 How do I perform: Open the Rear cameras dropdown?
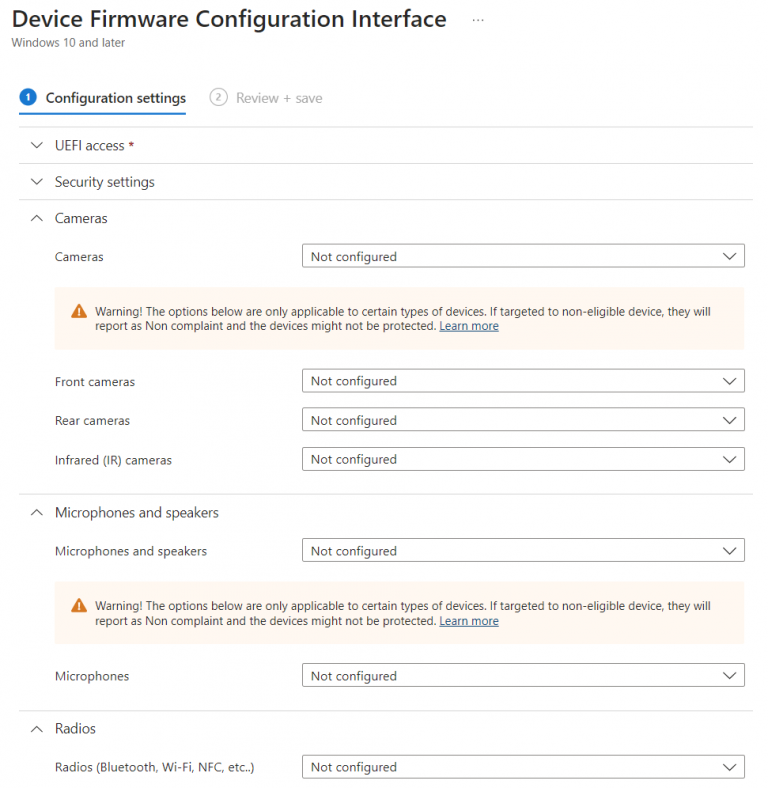point(523,421)
